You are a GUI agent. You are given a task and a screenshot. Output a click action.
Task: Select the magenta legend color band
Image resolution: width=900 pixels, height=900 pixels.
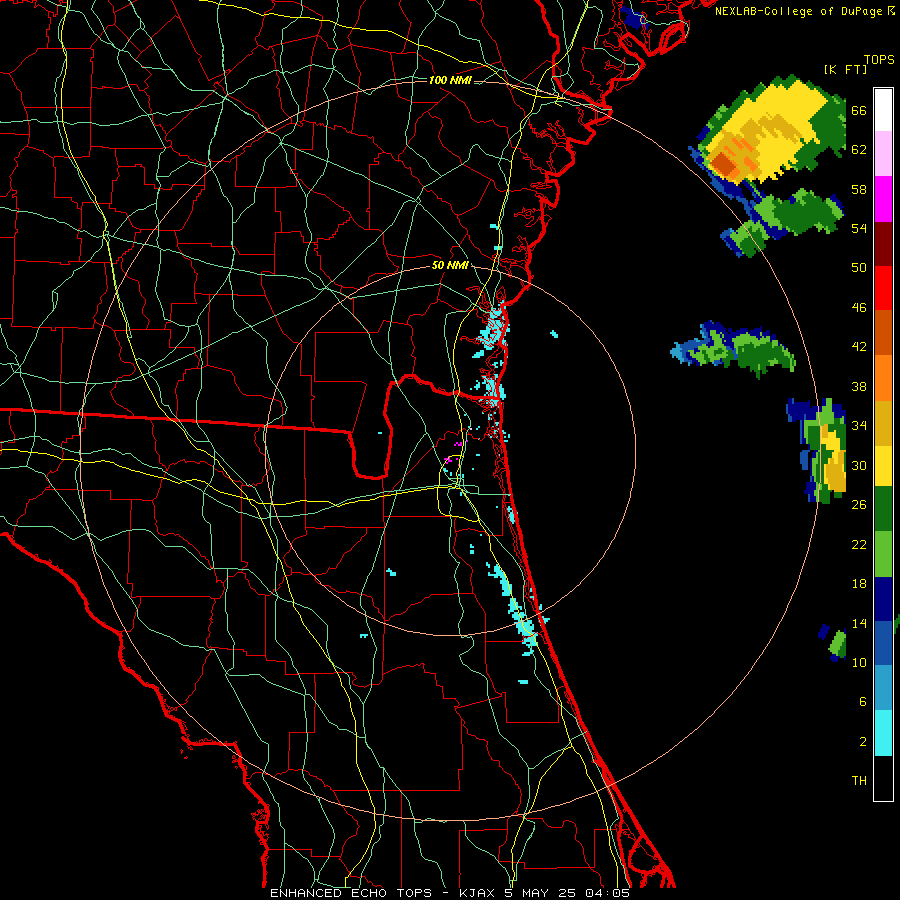[x=883, y=199]
